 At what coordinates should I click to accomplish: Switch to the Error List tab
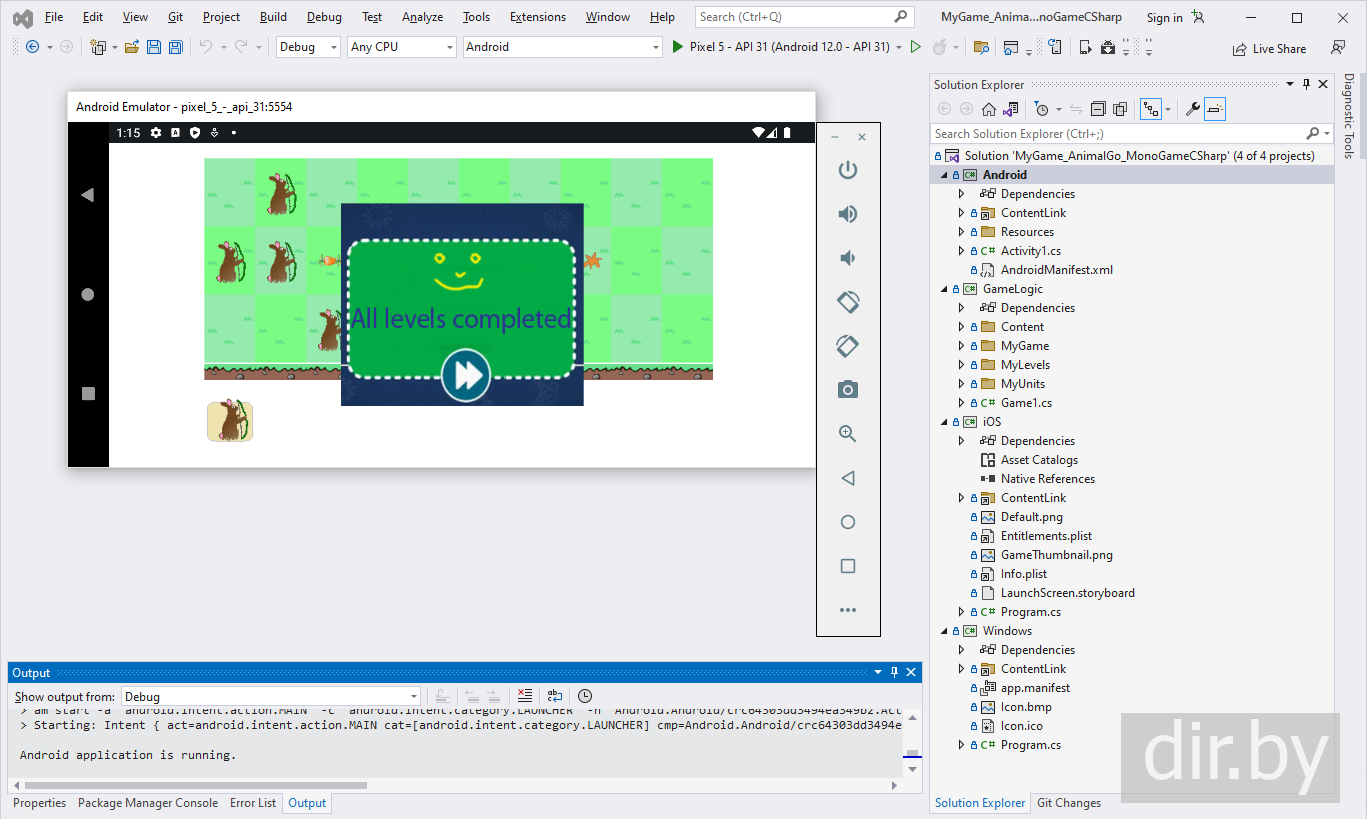tap(253, 803)
